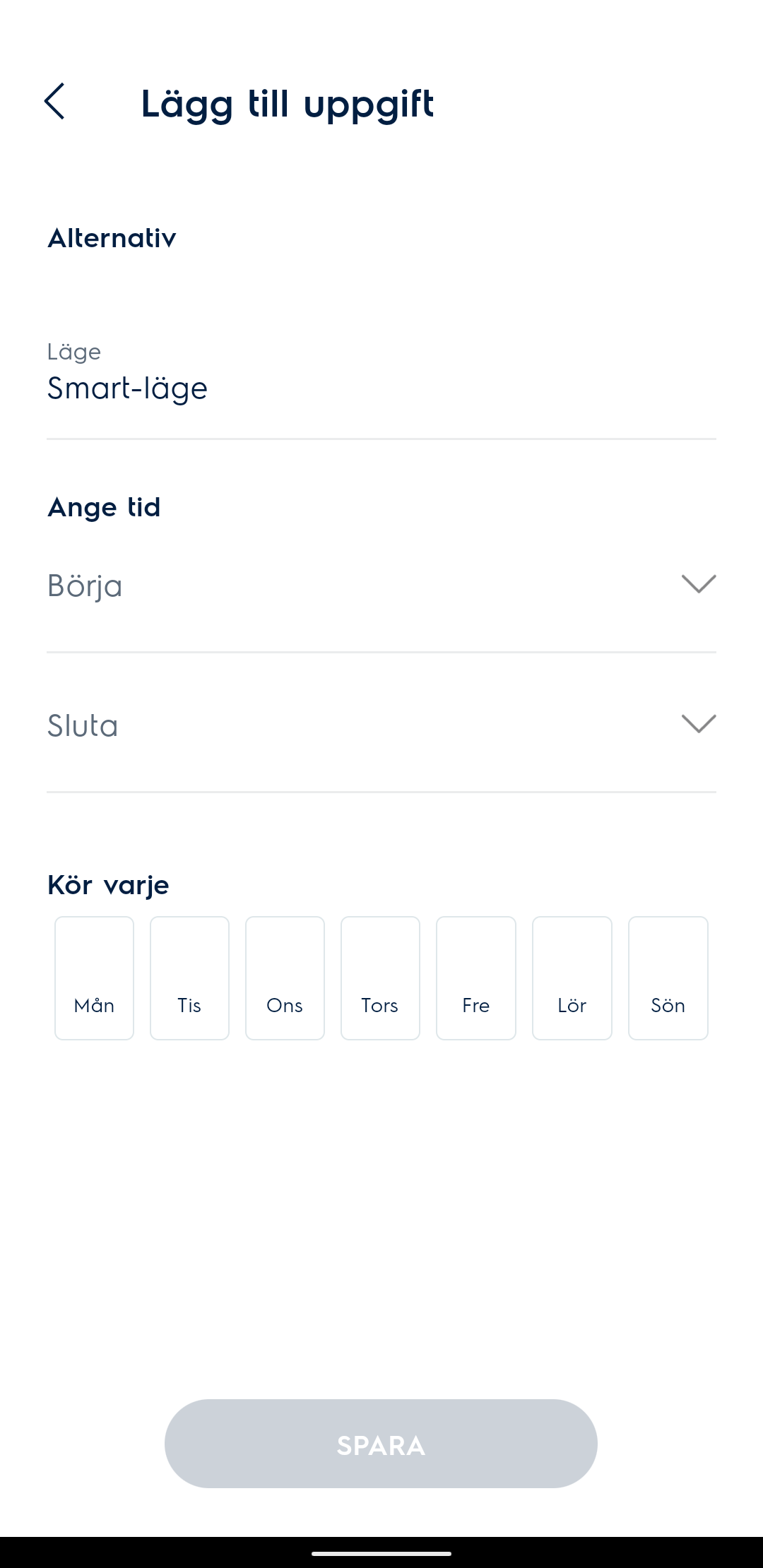Tap the Kör varje section heading
Viewport: 763px width, 1568px height.
coord(108,885)
